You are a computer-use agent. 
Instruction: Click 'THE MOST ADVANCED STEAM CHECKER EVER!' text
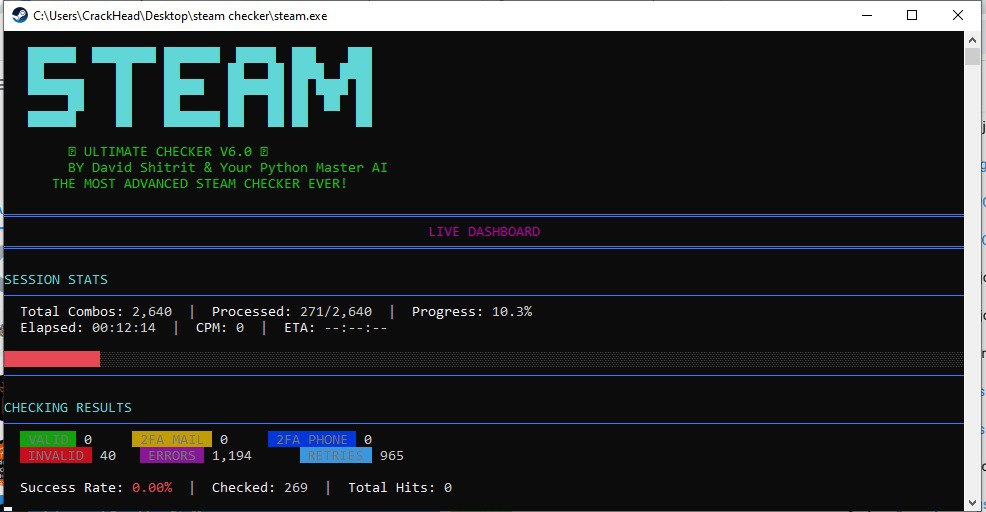click(x=199, y=184)
